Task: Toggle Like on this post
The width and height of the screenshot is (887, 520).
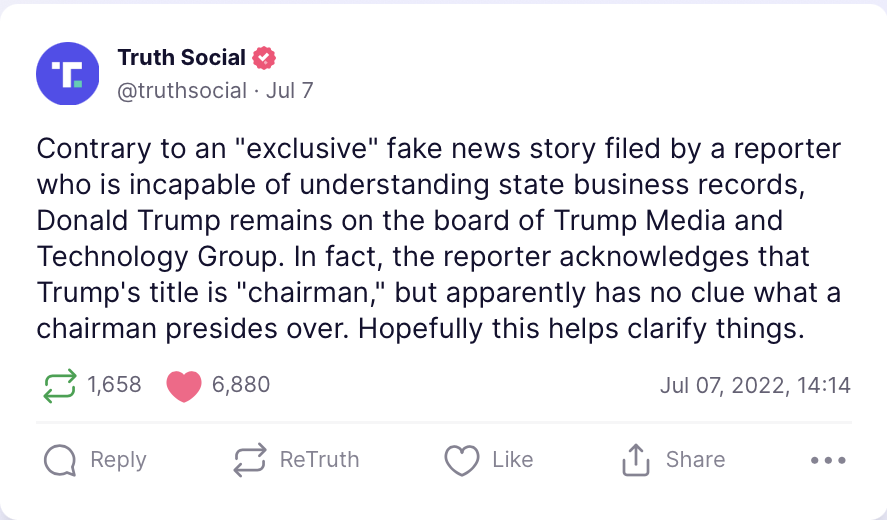Action: click(x=489, y=460)
